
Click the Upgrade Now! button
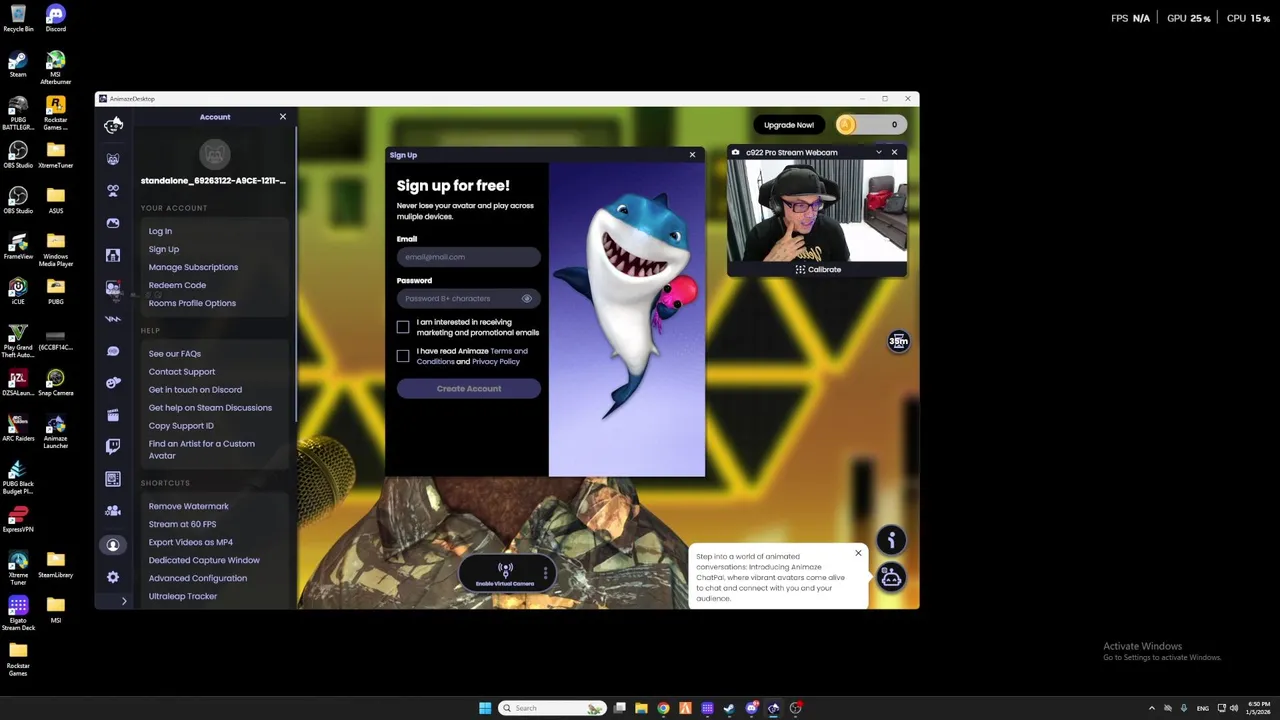coord(789,125)
